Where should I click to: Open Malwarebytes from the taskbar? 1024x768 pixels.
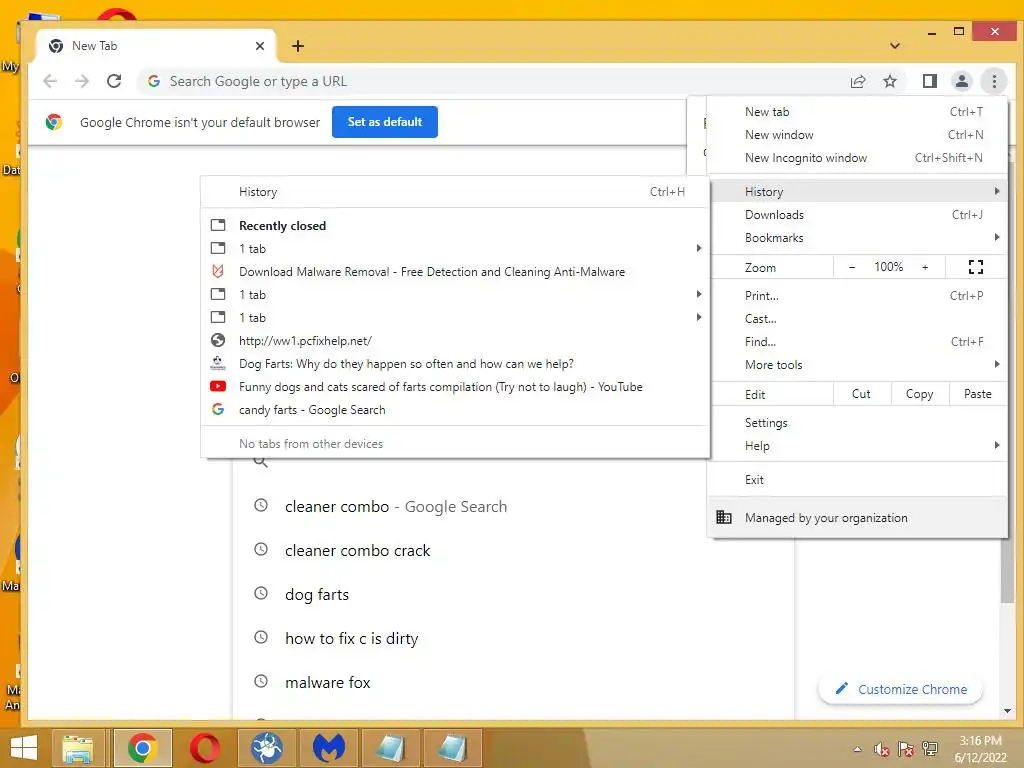coord(328,748)
